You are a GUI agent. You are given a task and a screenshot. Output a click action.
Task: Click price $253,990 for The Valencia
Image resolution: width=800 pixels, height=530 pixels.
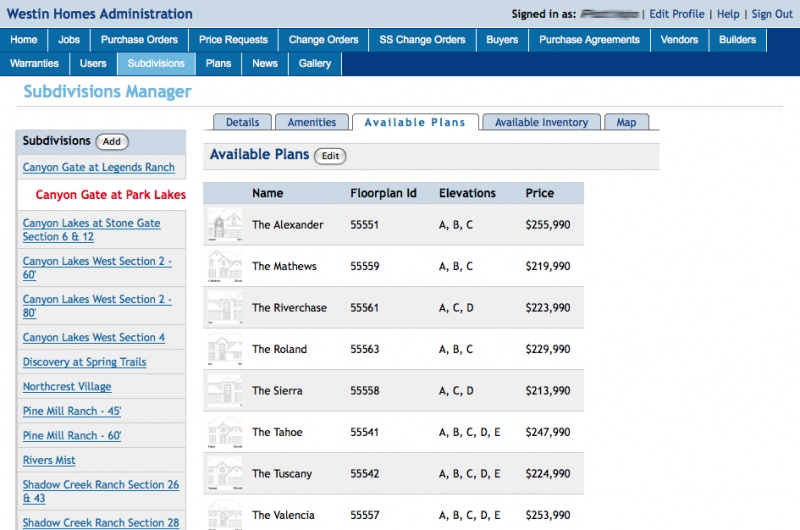548,515
